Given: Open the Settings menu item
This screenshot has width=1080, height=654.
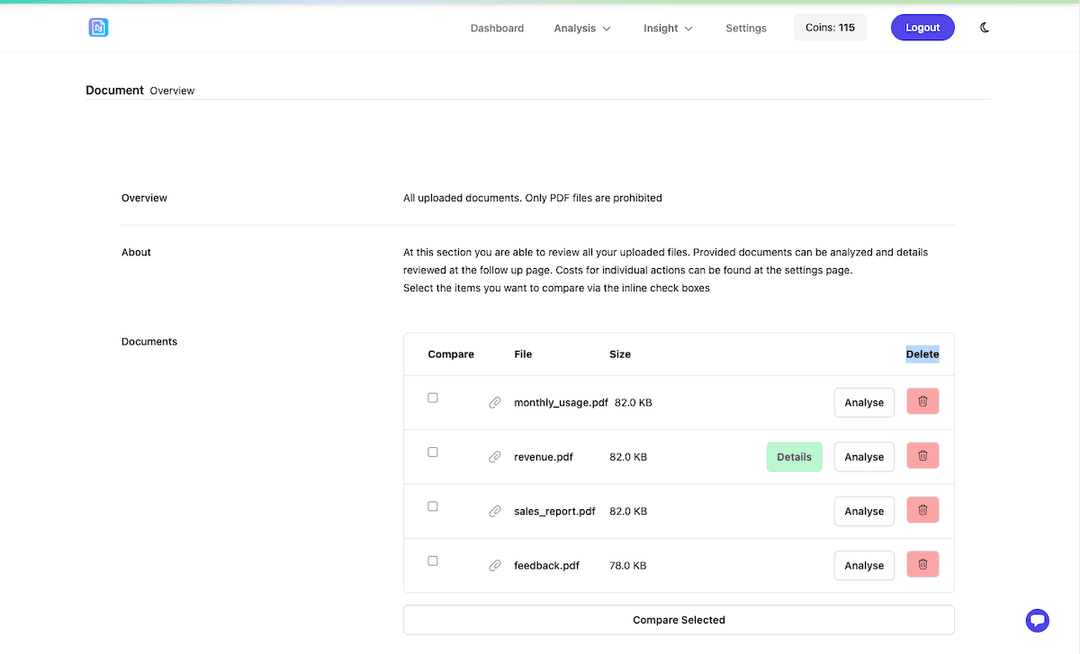Looking at the screenshot, I should 745,28.
